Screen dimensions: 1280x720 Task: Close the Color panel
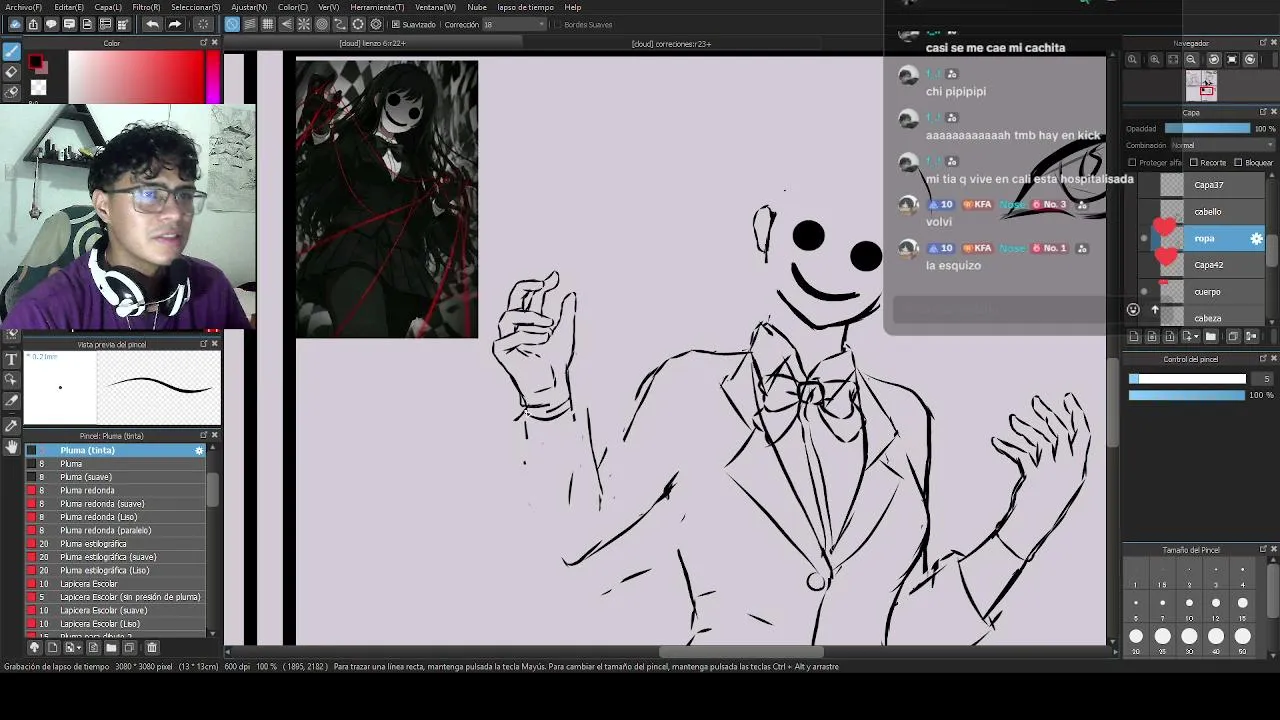click(x=215, y=43)
